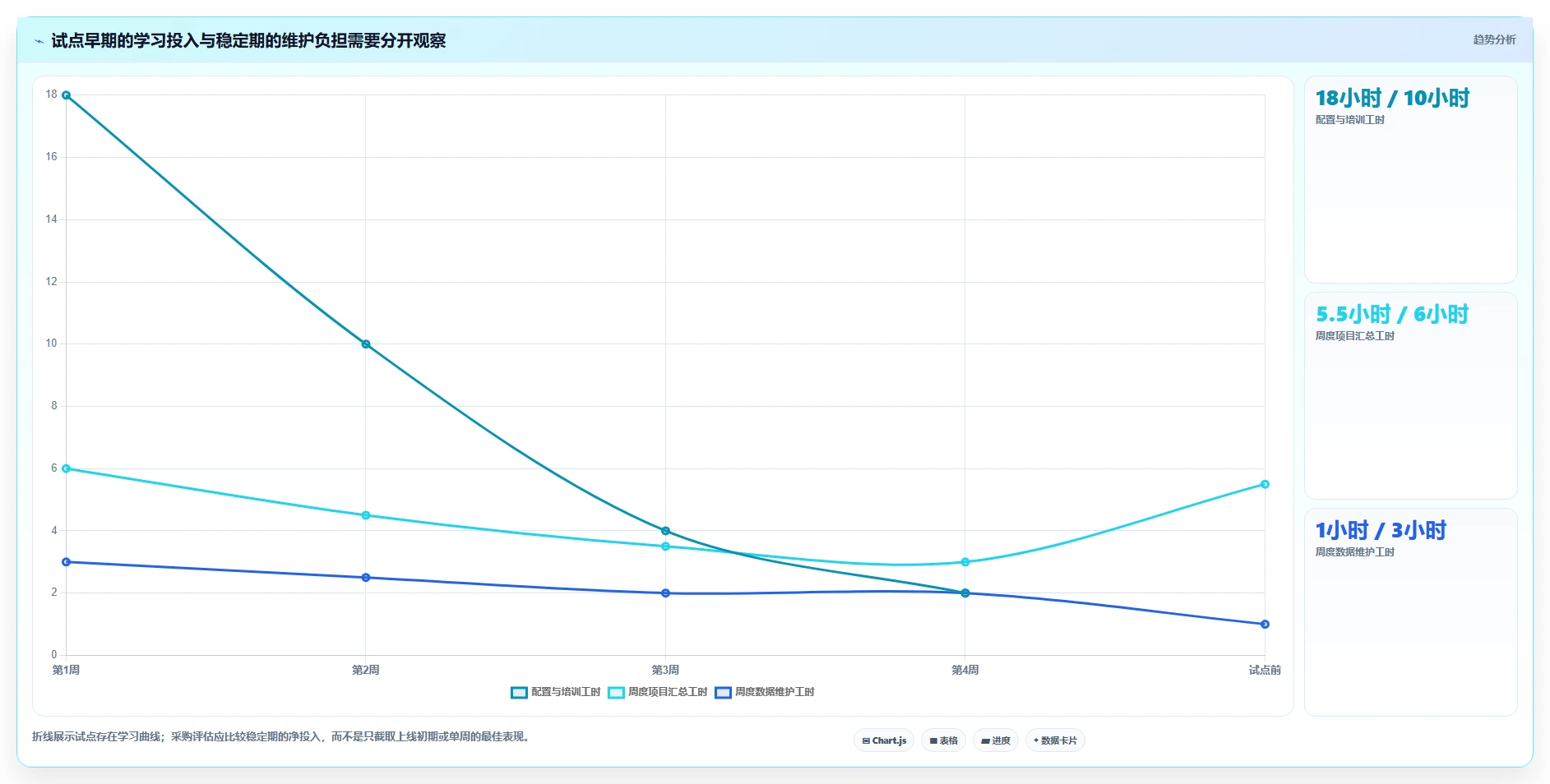Toggle 周度项目汇总工时 legend entry

pyautogui.click(x=658, y=692)
